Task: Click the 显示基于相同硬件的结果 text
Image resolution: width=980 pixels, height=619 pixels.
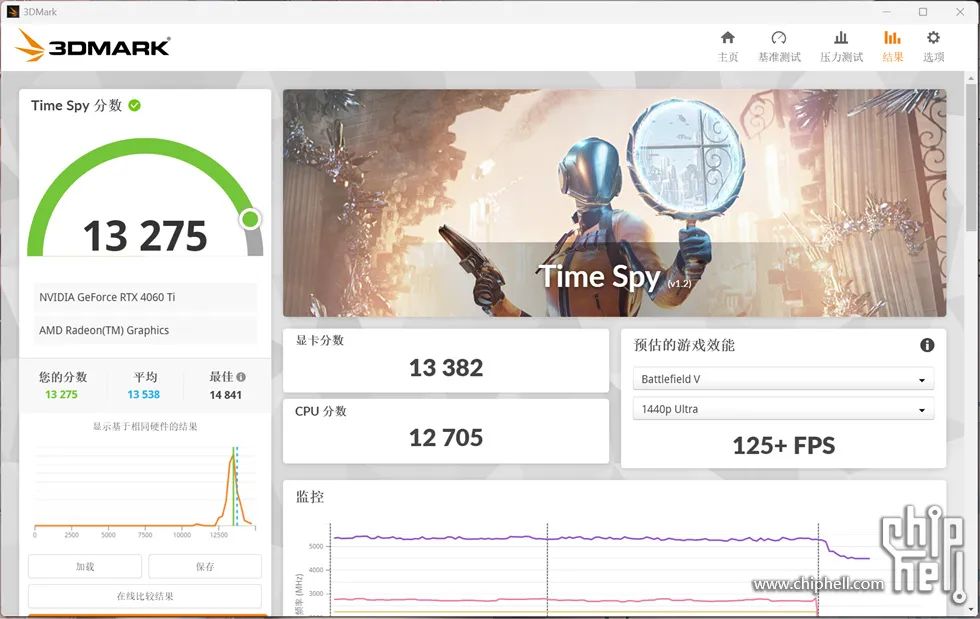Action: (x=145, y=426)
